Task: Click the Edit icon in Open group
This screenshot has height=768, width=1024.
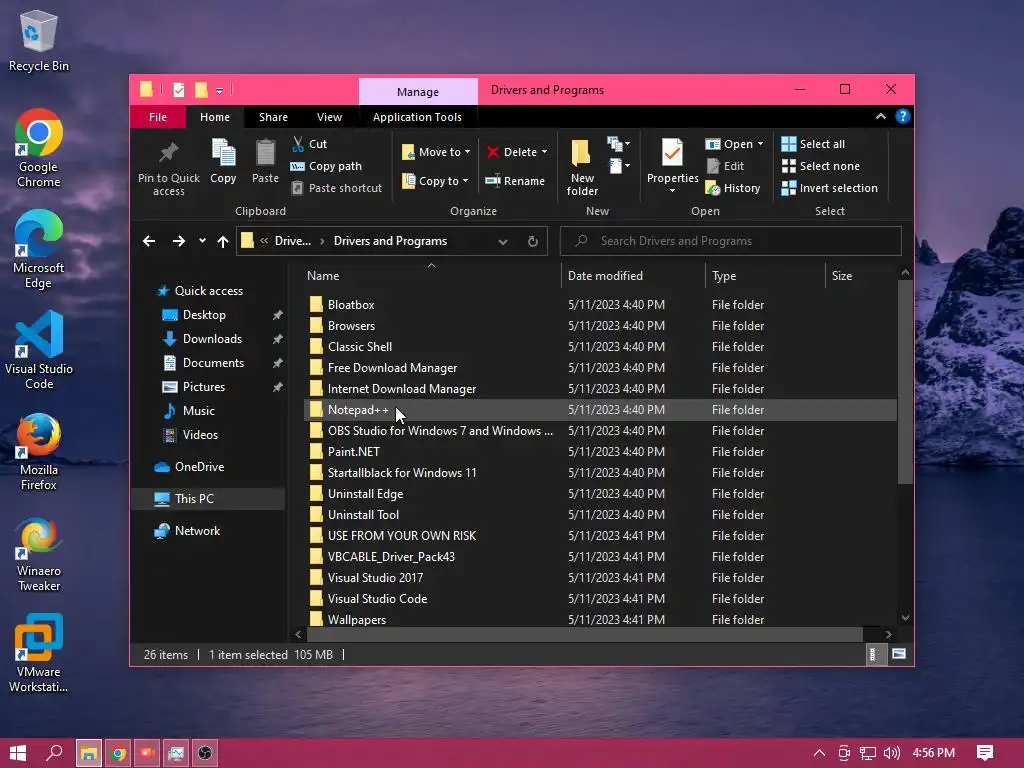Action: (x=713, y=166)
